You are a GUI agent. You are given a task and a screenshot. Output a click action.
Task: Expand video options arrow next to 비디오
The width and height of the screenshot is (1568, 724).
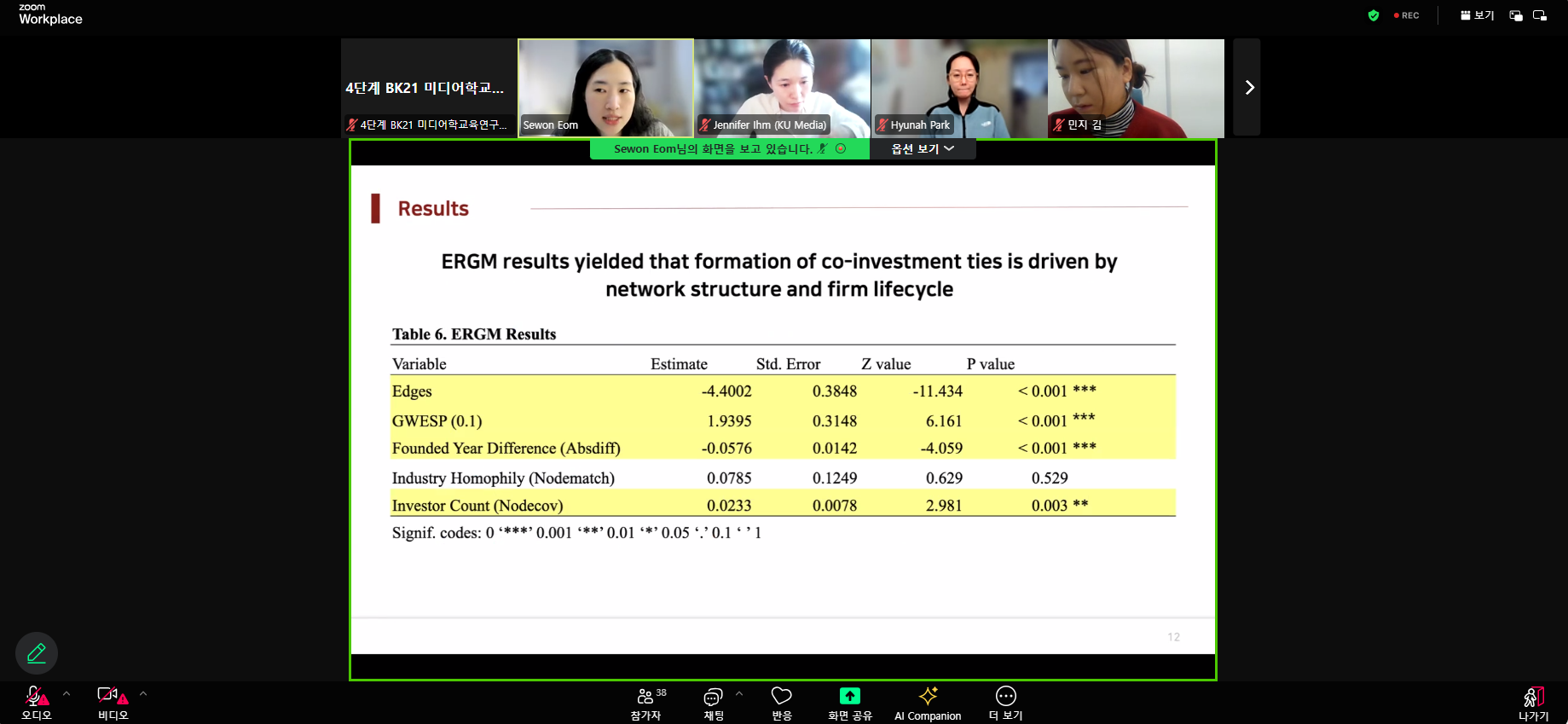(x=143, y=694)
